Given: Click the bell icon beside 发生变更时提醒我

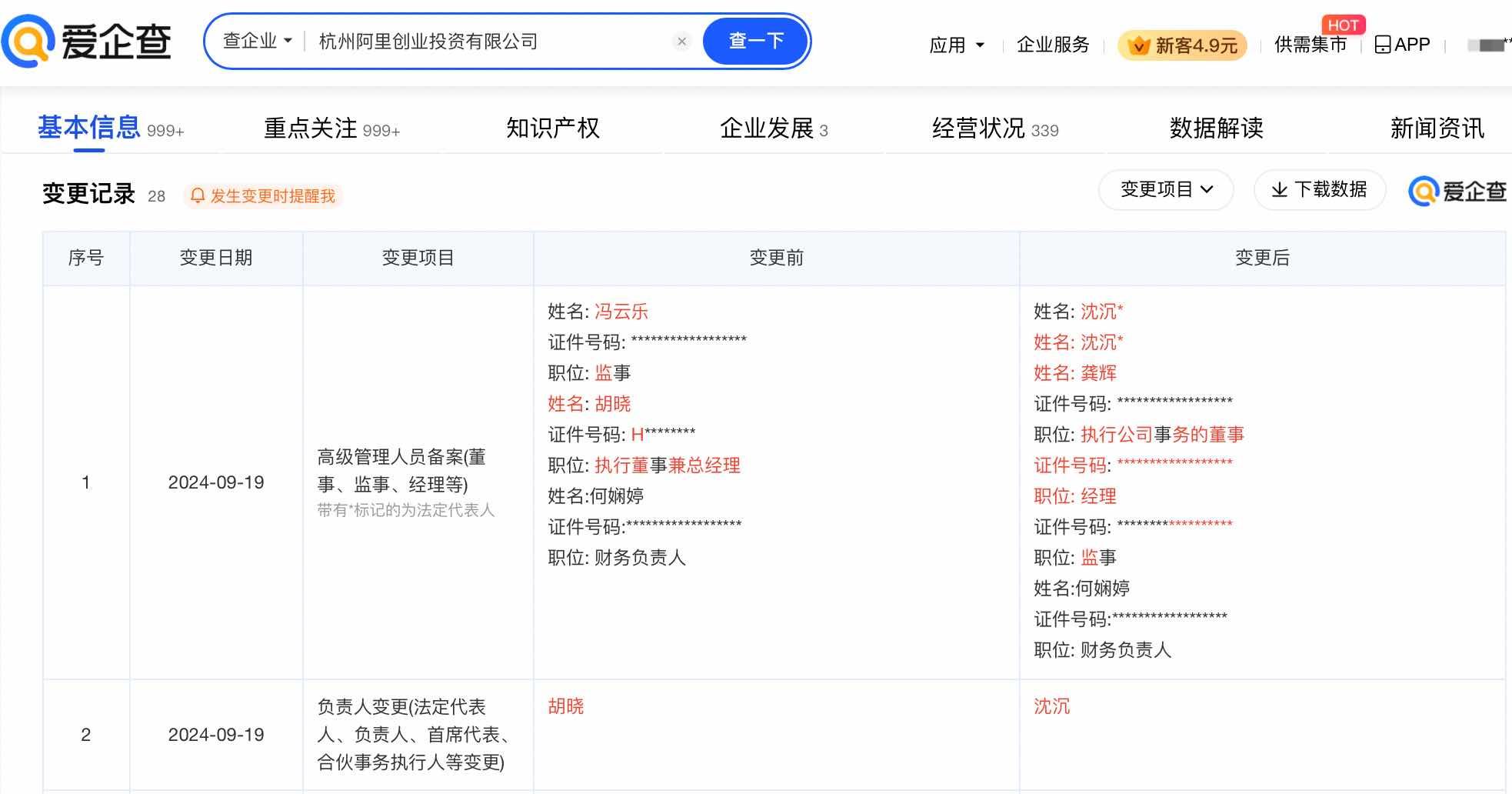Looking at the screenshot, I should click(x=198, y=196).
